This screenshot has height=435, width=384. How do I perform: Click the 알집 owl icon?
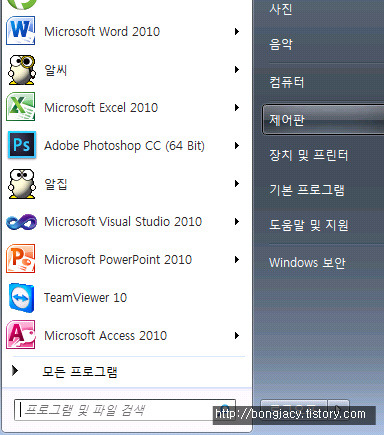click(22, 184)
